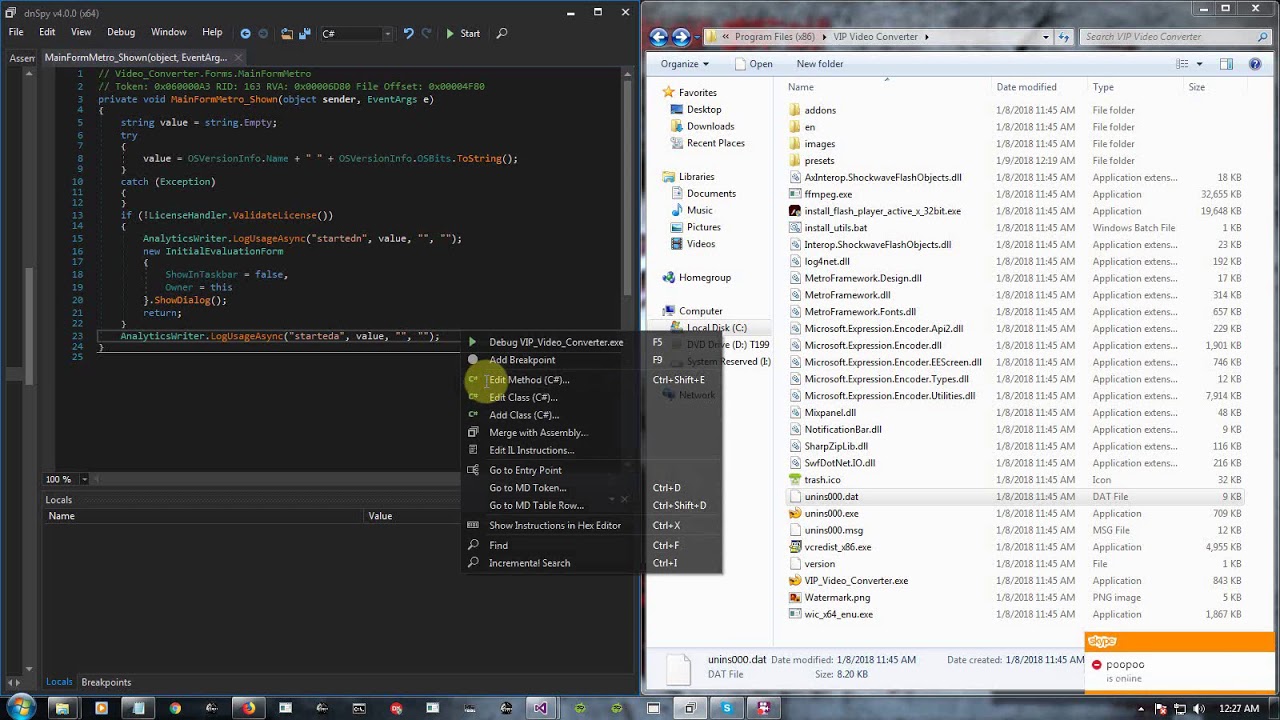The width and height of the screenshot is (1280, 720).
Task: Choose Edit Class (C#) in context menu
Action: pyautogui.click(x=523, y=397)
